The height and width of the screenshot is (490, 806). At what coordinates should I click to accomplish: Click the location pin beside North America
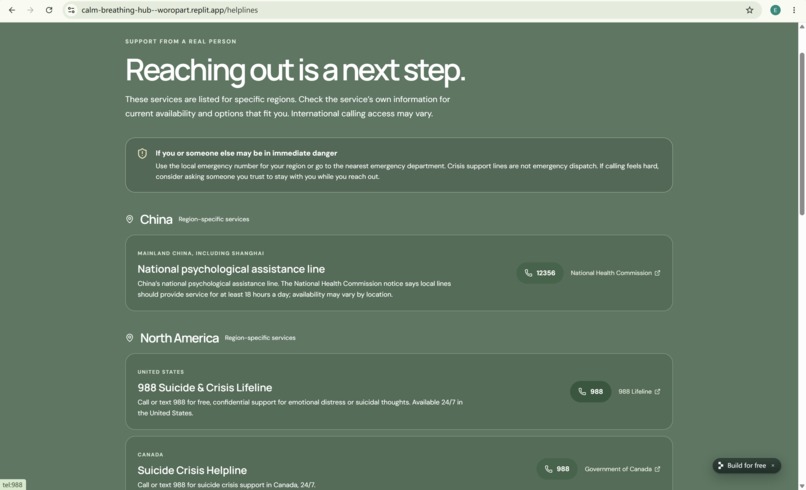point(130,338)
